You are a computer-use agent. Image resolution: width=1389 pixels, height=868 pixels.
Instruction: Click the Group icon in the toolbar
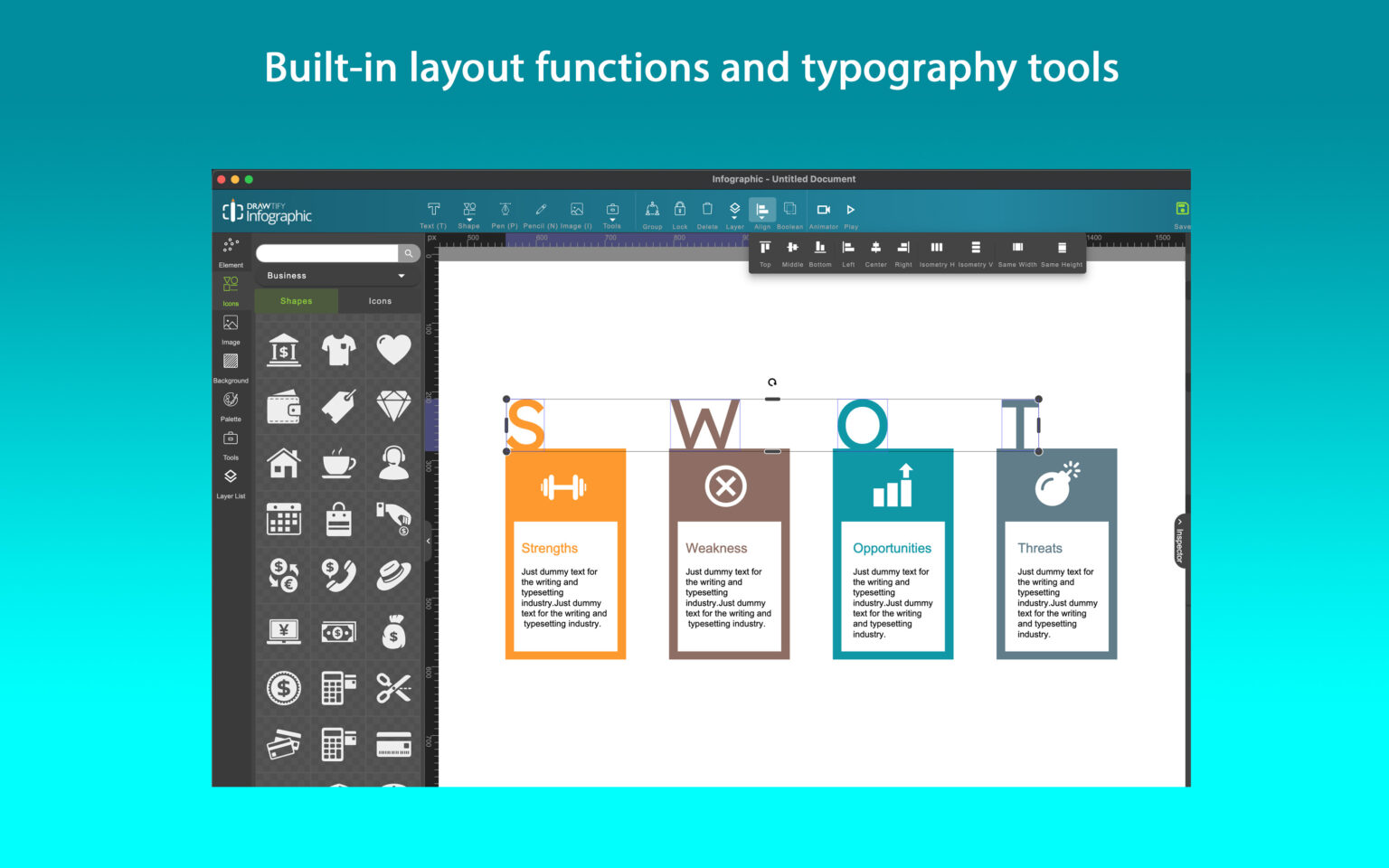(652, 210)
